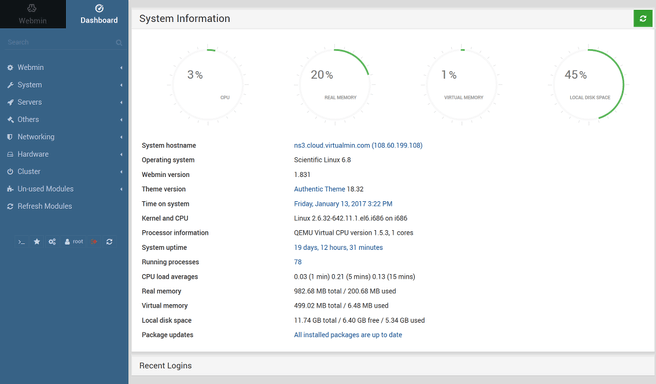
Task: Click the red logout icon
Action: [x=94, y=242]
